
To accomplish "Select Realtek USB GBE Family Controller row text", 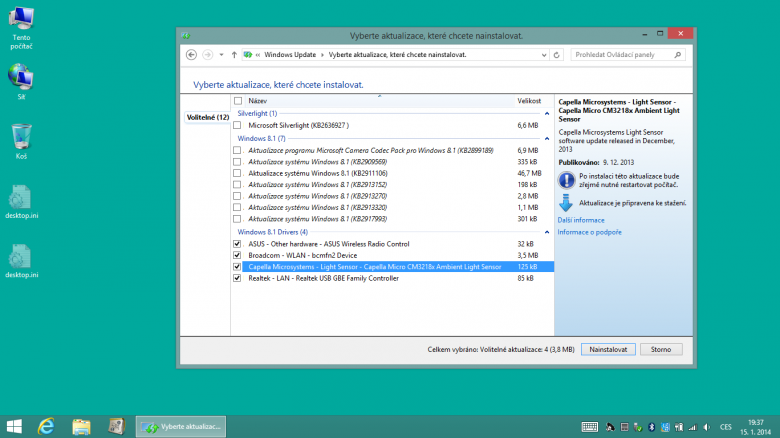I will (323, 278).
